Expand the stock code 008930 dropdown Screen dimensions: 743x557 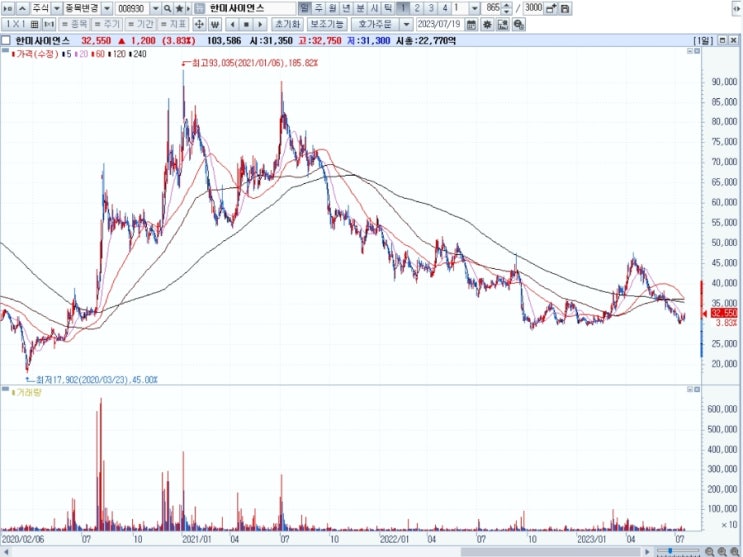(x=155, y=9)
